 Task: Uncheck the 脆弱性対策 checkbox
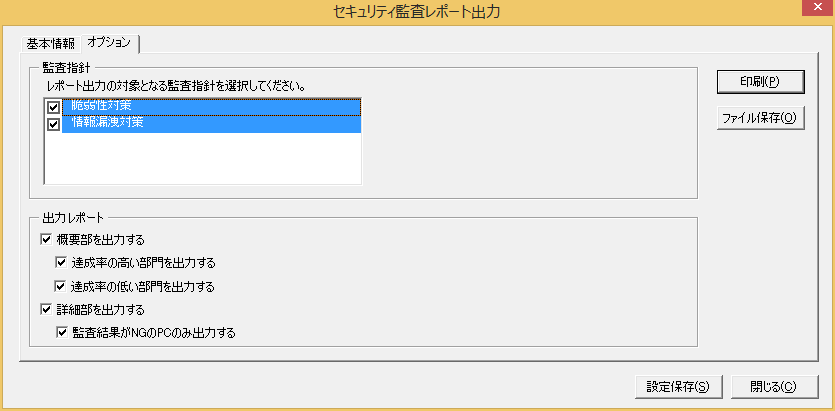point(54,106)
